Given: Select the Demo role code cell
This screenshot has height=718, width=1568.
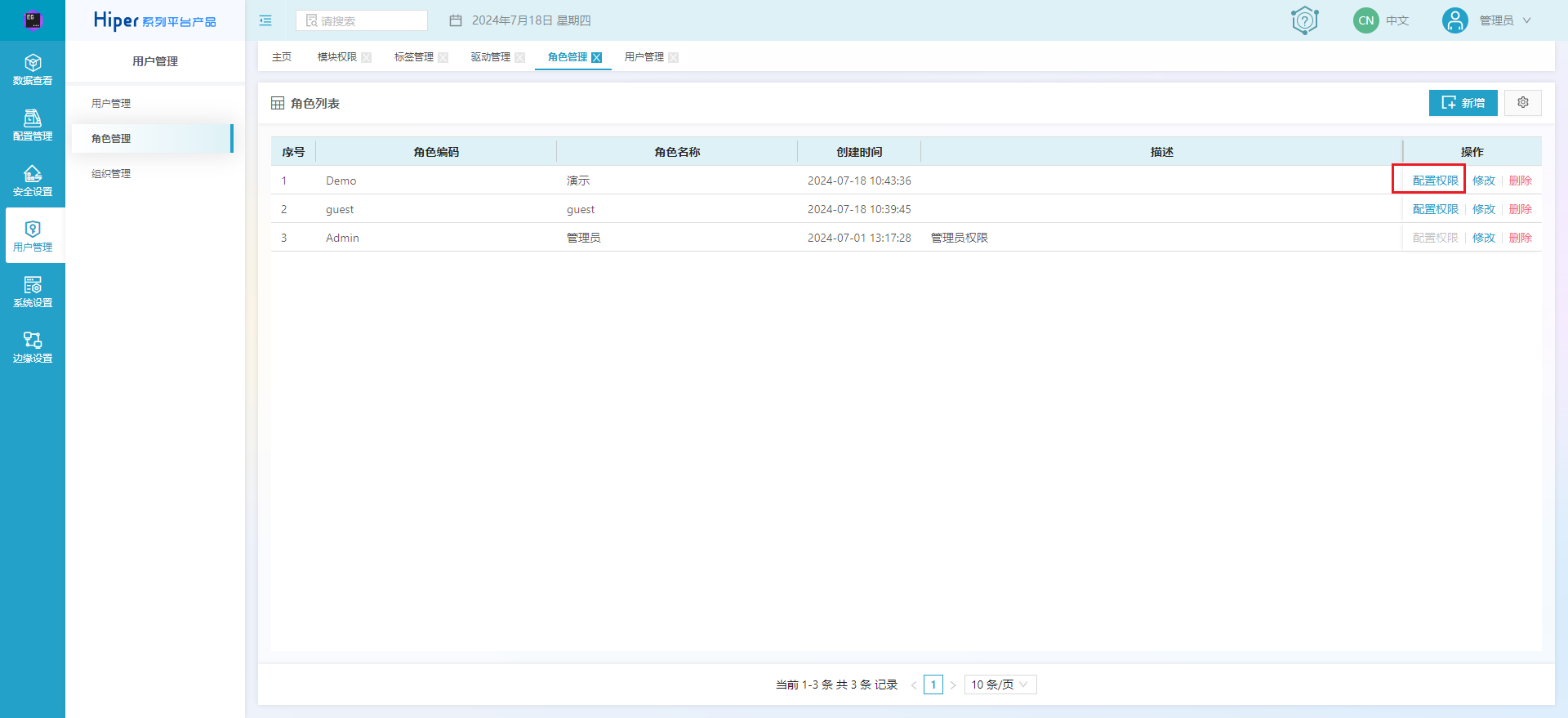Looking at the screenshot, I should pos(436,181).
